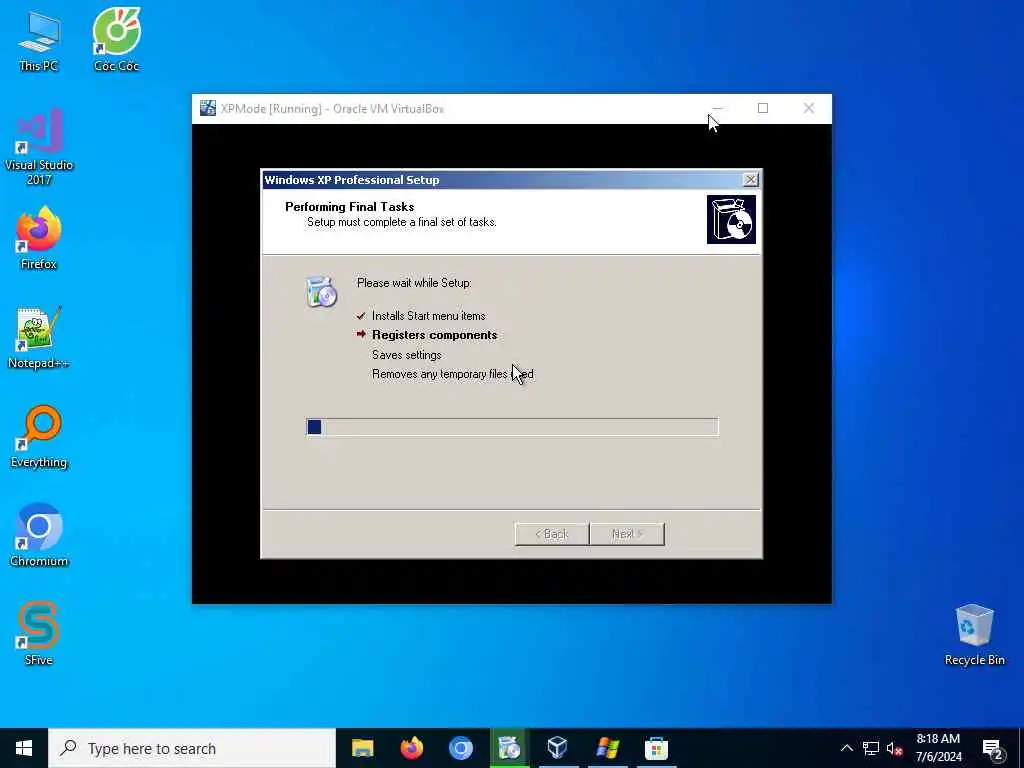The image size is (1024, 768).
Task: Switch to the setup disc taskbar icon
Action: pos(509,748)
